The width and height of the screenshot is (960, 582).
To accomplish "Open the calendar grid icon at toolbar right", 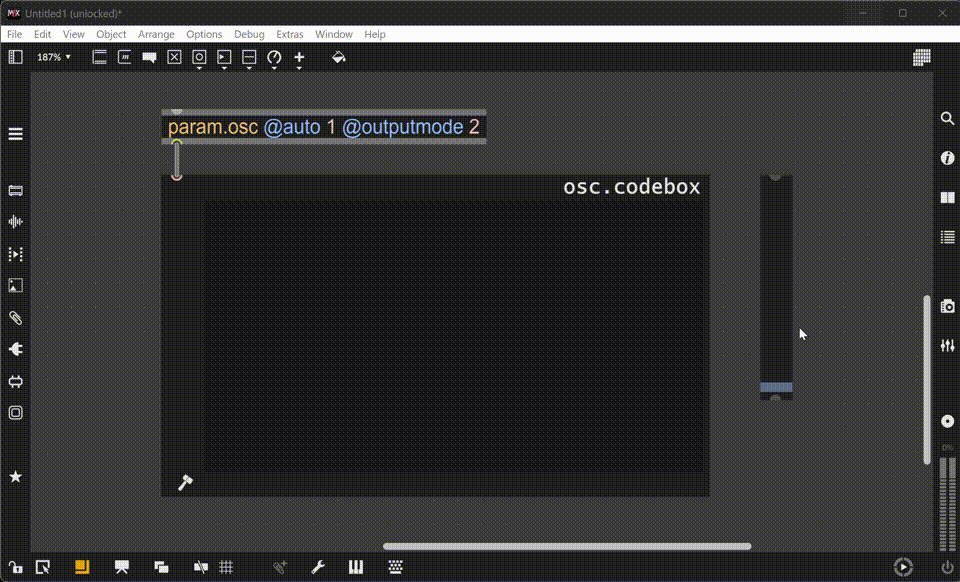I will pos(921,57).
